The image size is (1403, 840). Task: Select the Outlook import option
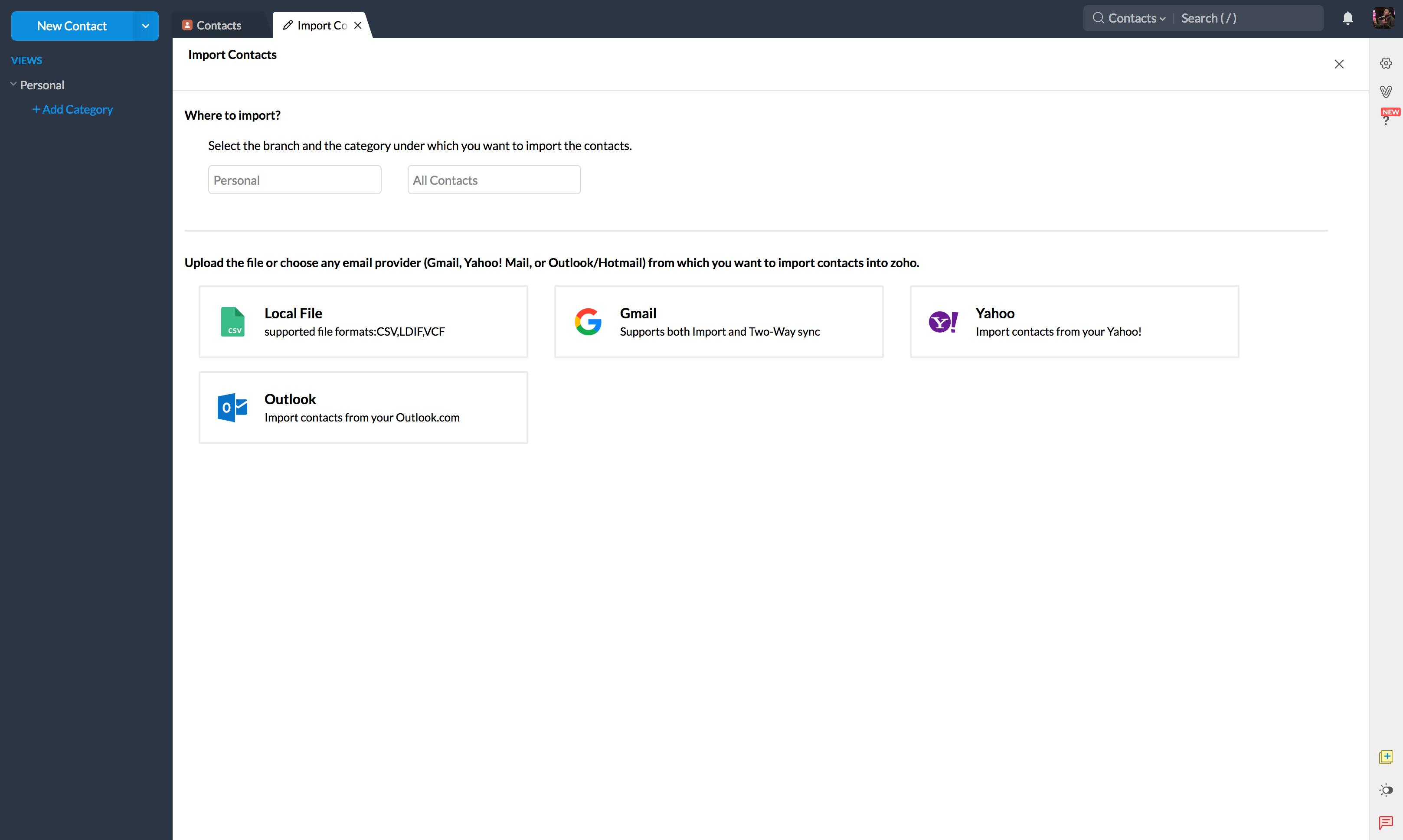[x=364, y=407]
